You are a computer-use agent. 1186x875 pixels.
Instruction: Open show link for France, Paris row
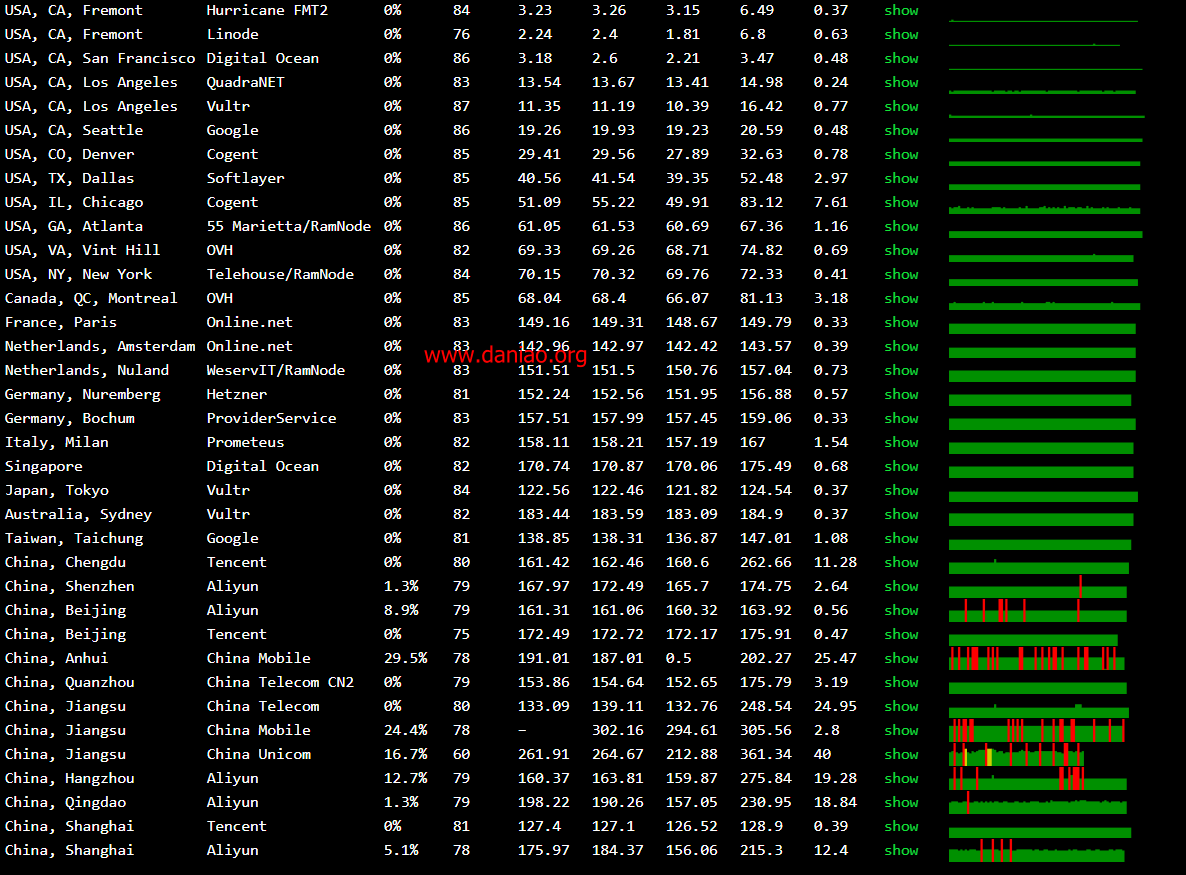pyautogui.click(x=901, y=323)
